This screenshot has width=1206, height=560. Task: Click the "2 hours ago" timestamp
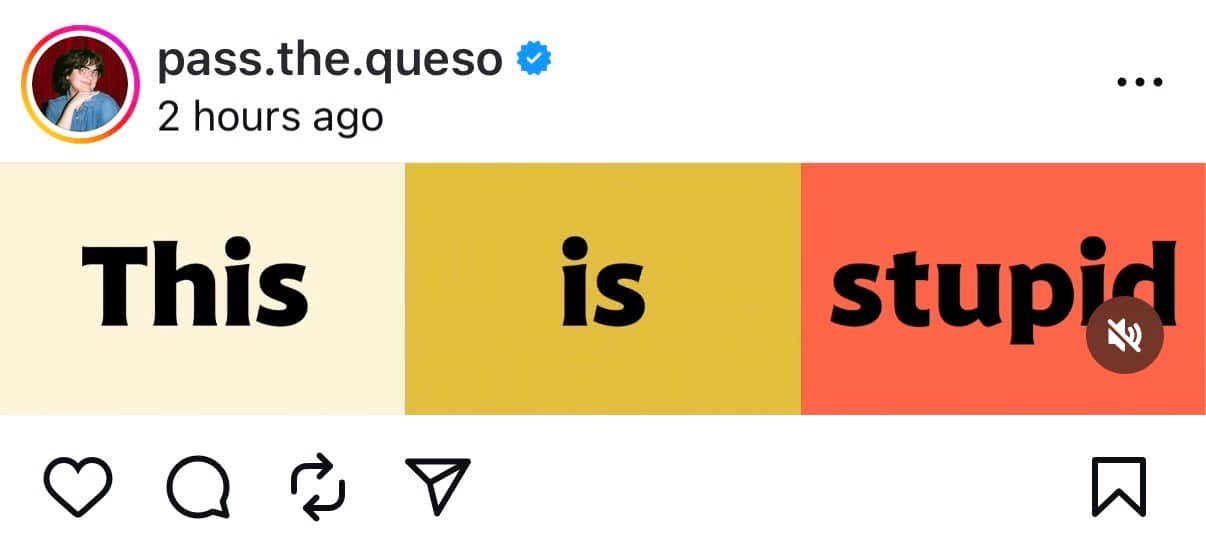pos(270,118)
